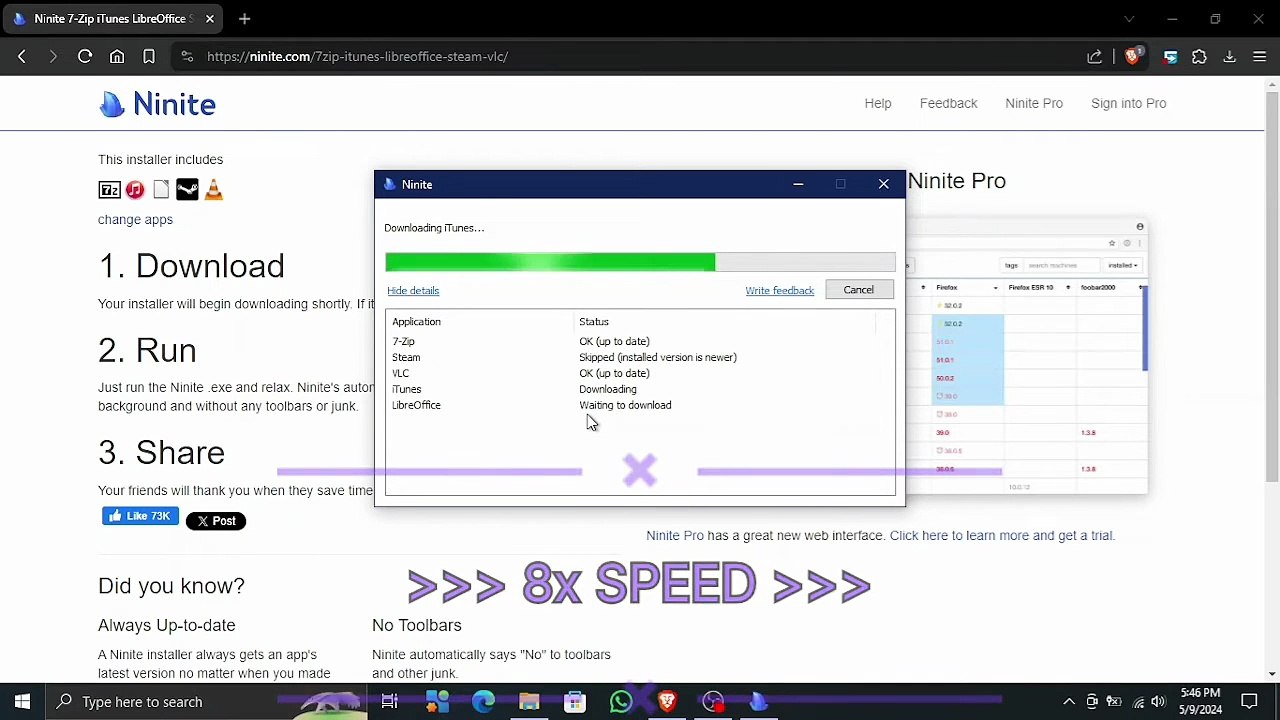Launch Microsoft Edge from the taskbar

pyautogui.click(x=483, y=702)
